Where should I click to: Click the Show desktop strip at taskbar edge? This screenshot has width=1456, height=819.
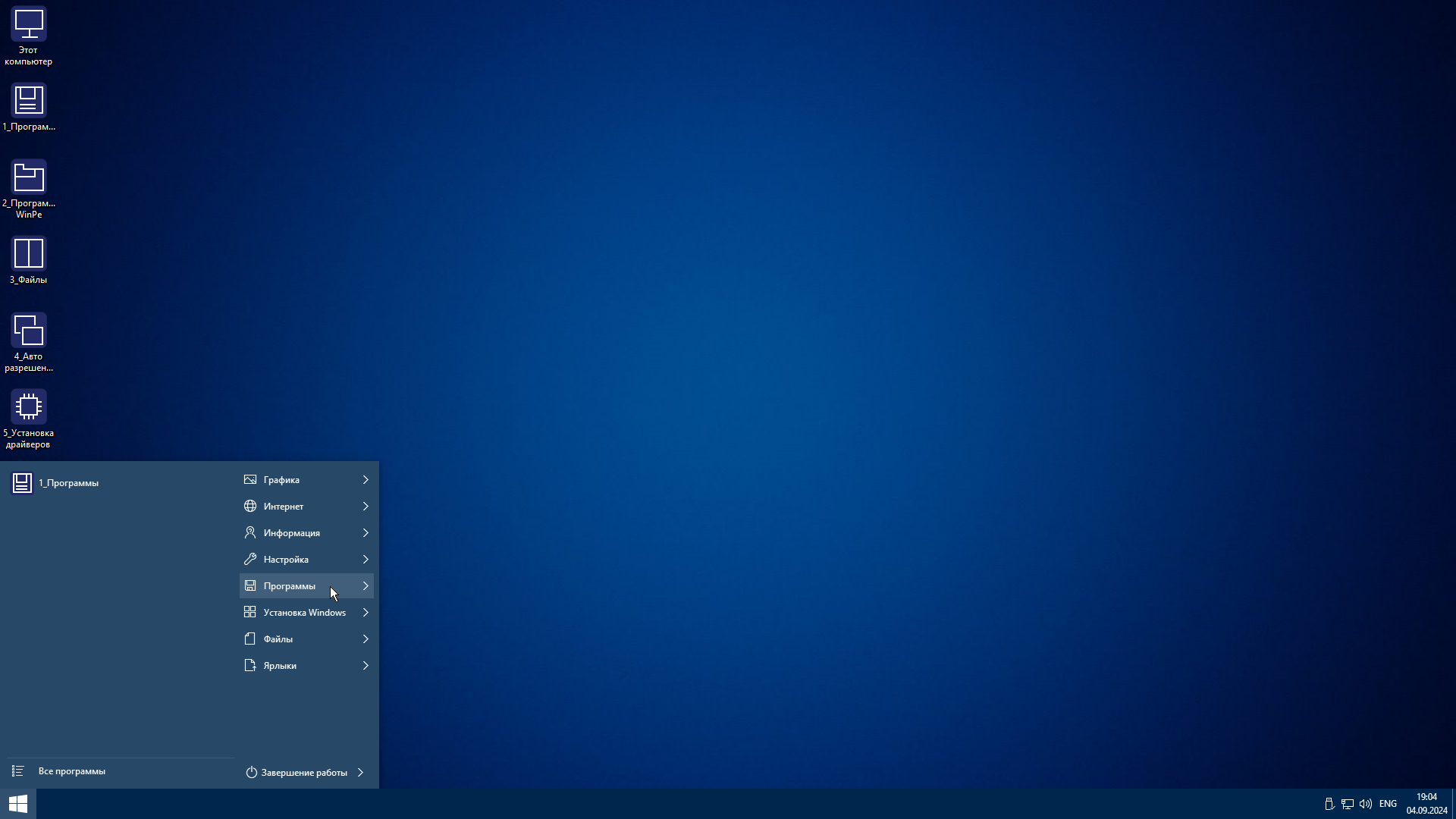coord(1453,804)
